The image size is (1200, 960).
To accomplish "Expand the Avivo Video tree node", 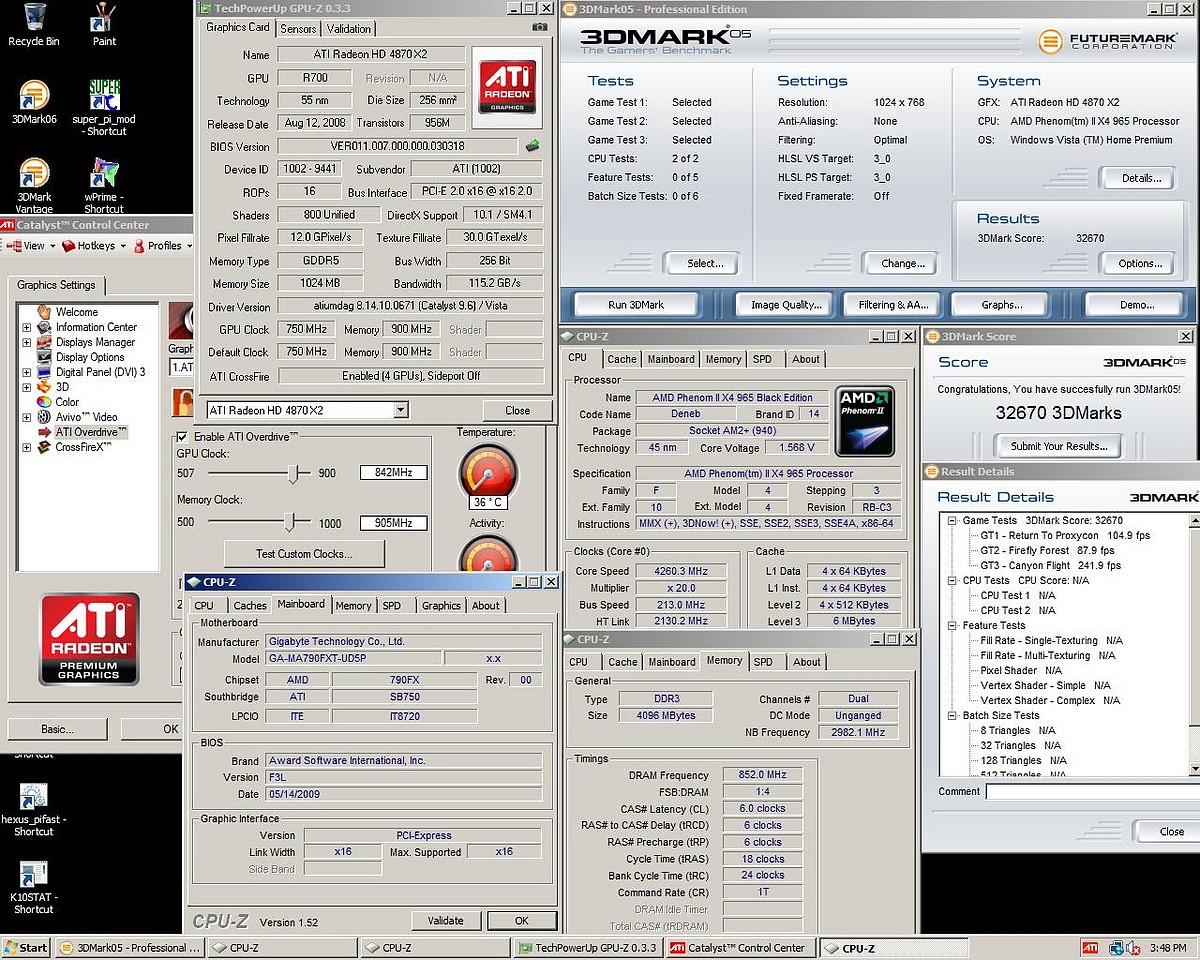I will pyautogui.click(x=26, y=417).
